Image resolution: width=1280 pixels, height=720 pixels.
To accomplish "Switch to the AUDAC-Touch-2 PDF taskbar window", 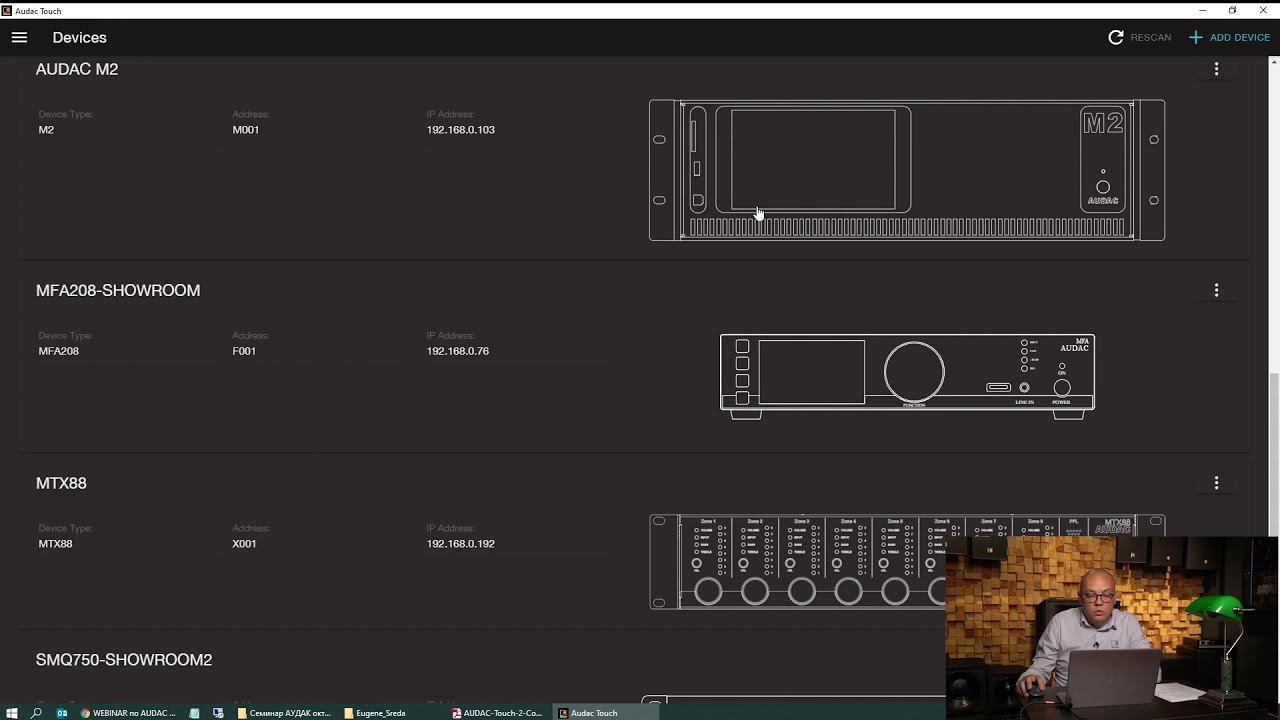I will [x=497, y=713].
